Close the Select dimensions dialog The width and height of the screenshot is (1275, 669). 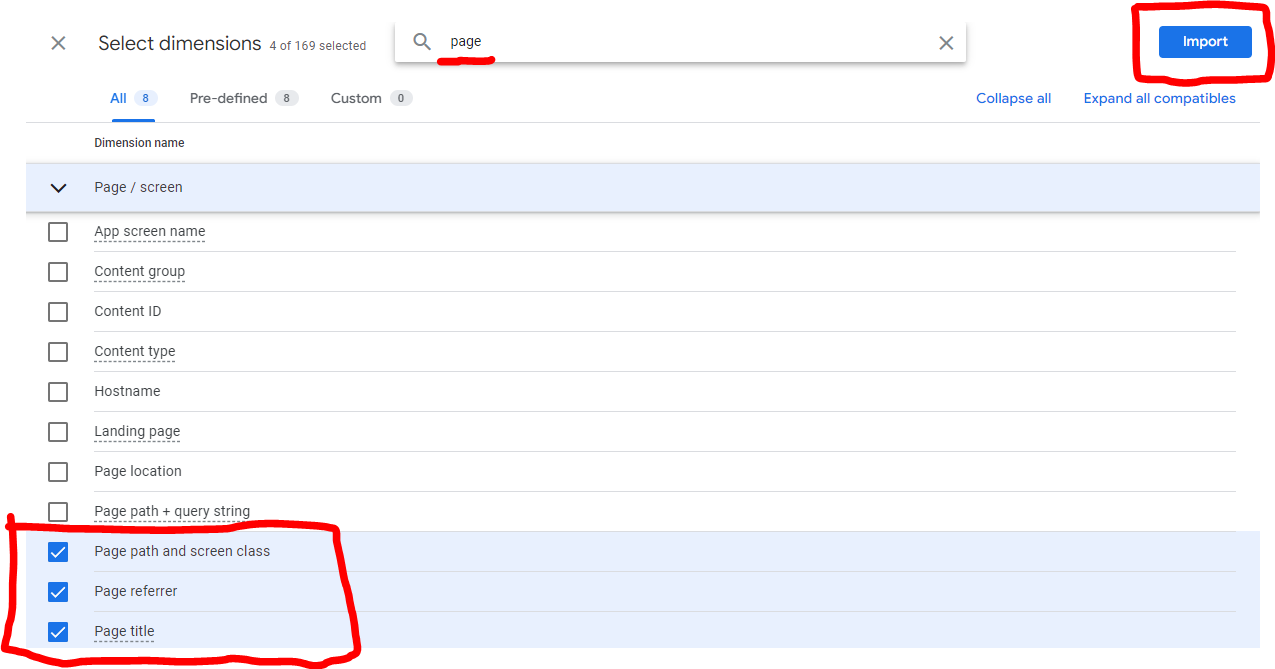point(58,43)
